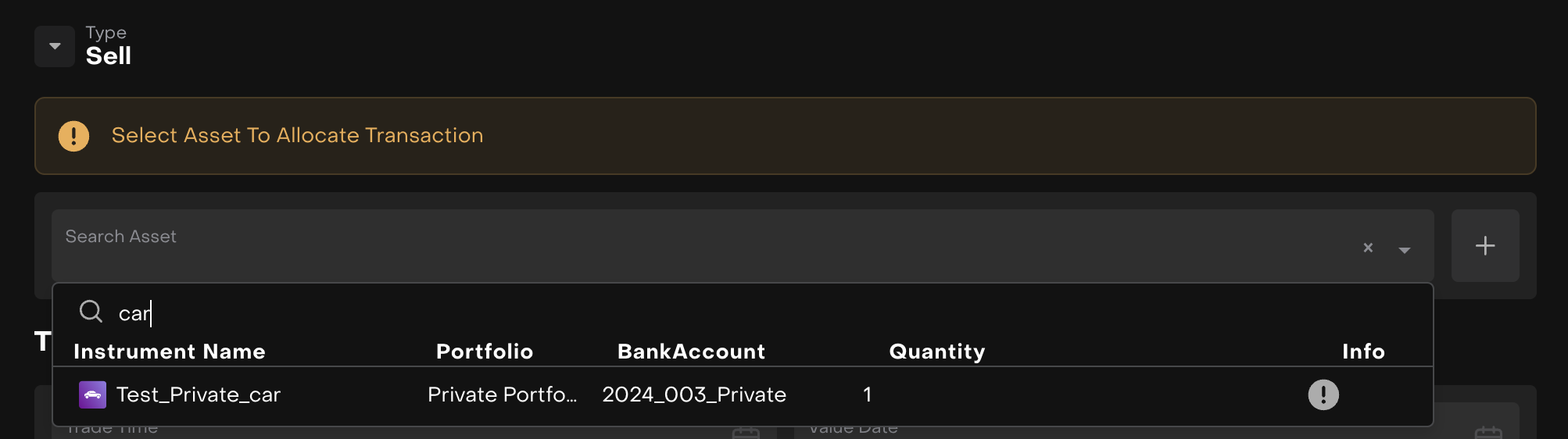
Task: Click the Quantity column header
Action: tap(936, 352)
